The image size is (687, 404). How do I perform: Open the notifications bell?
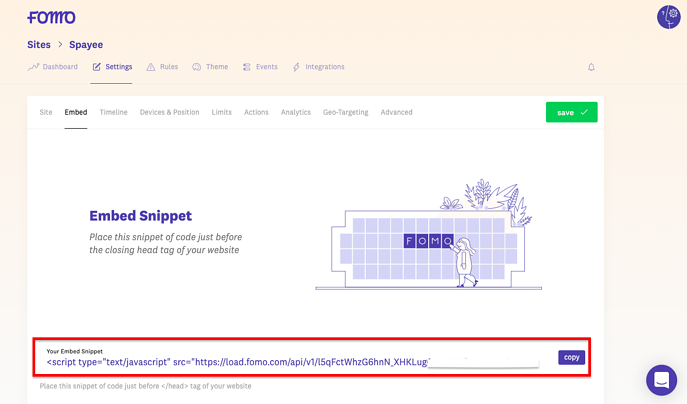[591, 67]
